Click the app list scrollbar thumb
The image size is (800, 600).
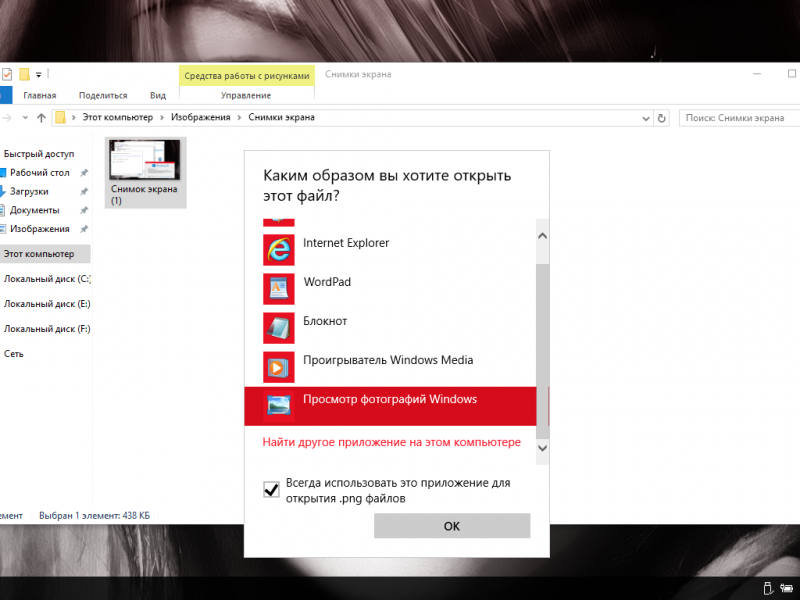pyautogui.click(x=543, y=351)
